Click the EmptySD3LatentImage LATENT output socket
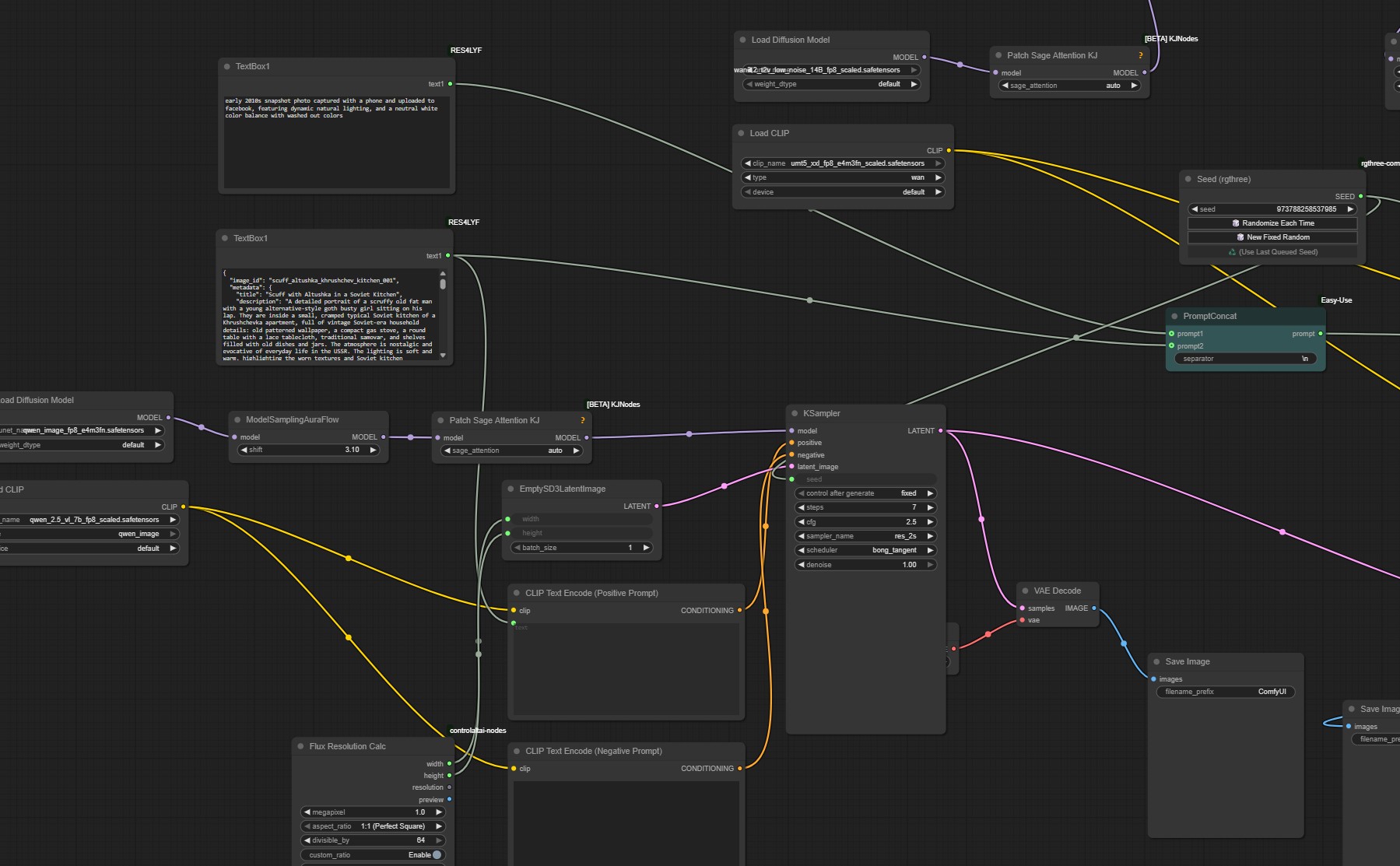Viewport: 1400px width, 866px height. [x=657, y=506]
